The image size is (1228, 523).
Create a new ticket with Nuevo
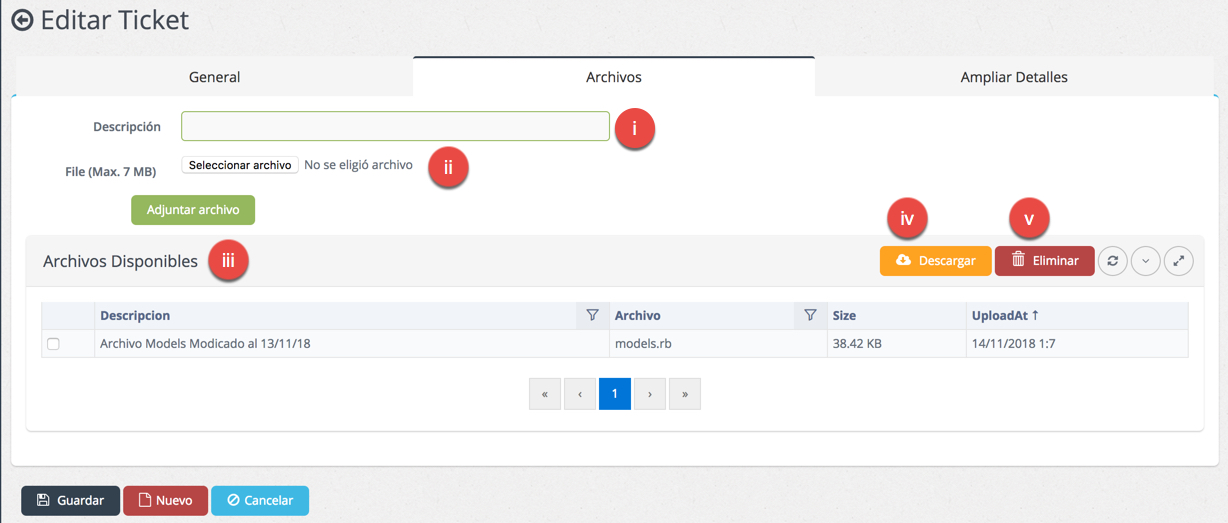(x=165, y=500)
